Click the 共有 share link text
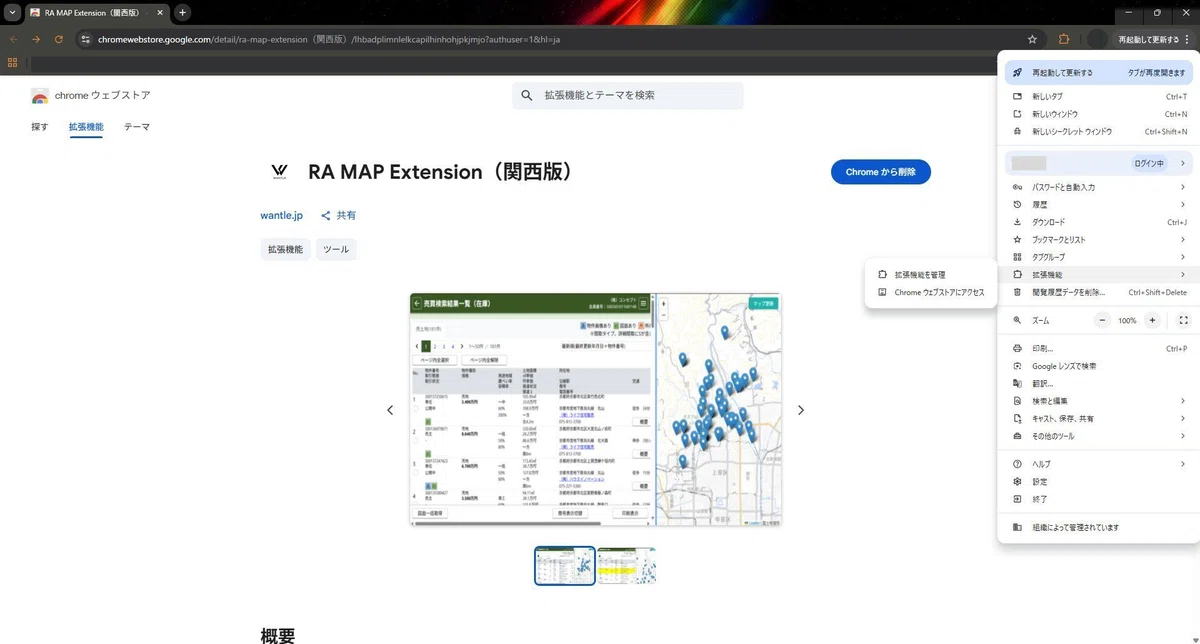Image resolution: width=1200 pixels, height=644 pixels. click(346, 215)
